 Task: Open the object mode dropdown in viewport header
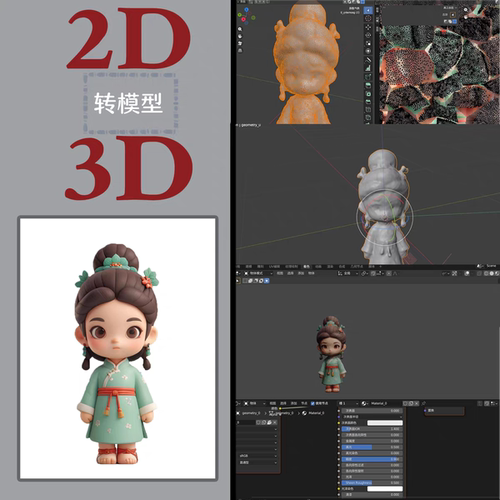tap(259, 273)
